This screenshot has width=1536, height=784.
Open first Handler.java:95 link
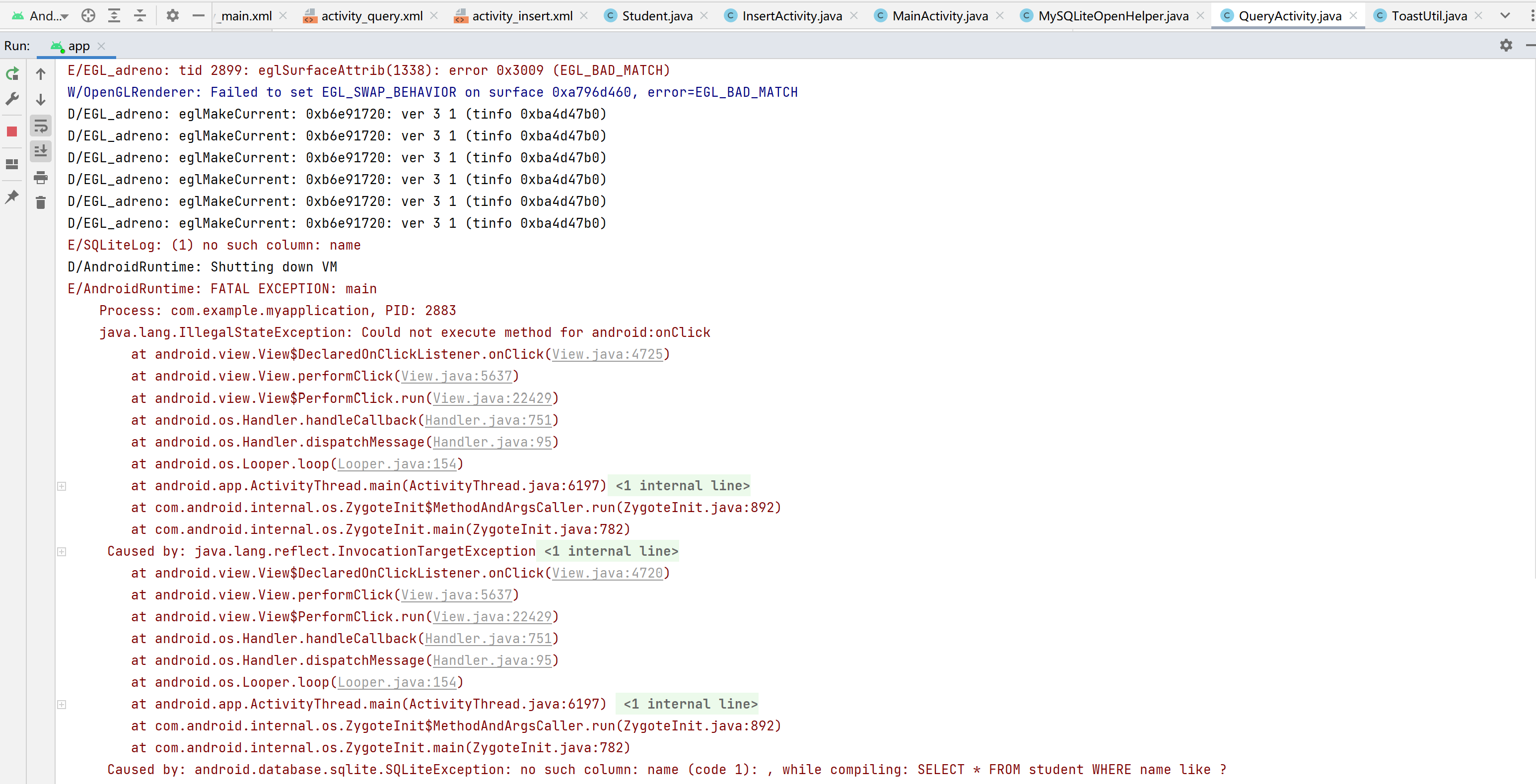[x=492, y=443]
